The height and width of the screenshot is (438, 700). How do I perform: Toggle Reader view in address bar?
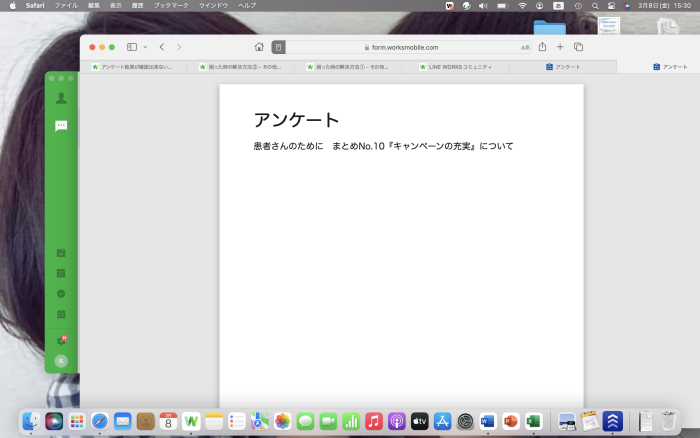pos(278,47)
